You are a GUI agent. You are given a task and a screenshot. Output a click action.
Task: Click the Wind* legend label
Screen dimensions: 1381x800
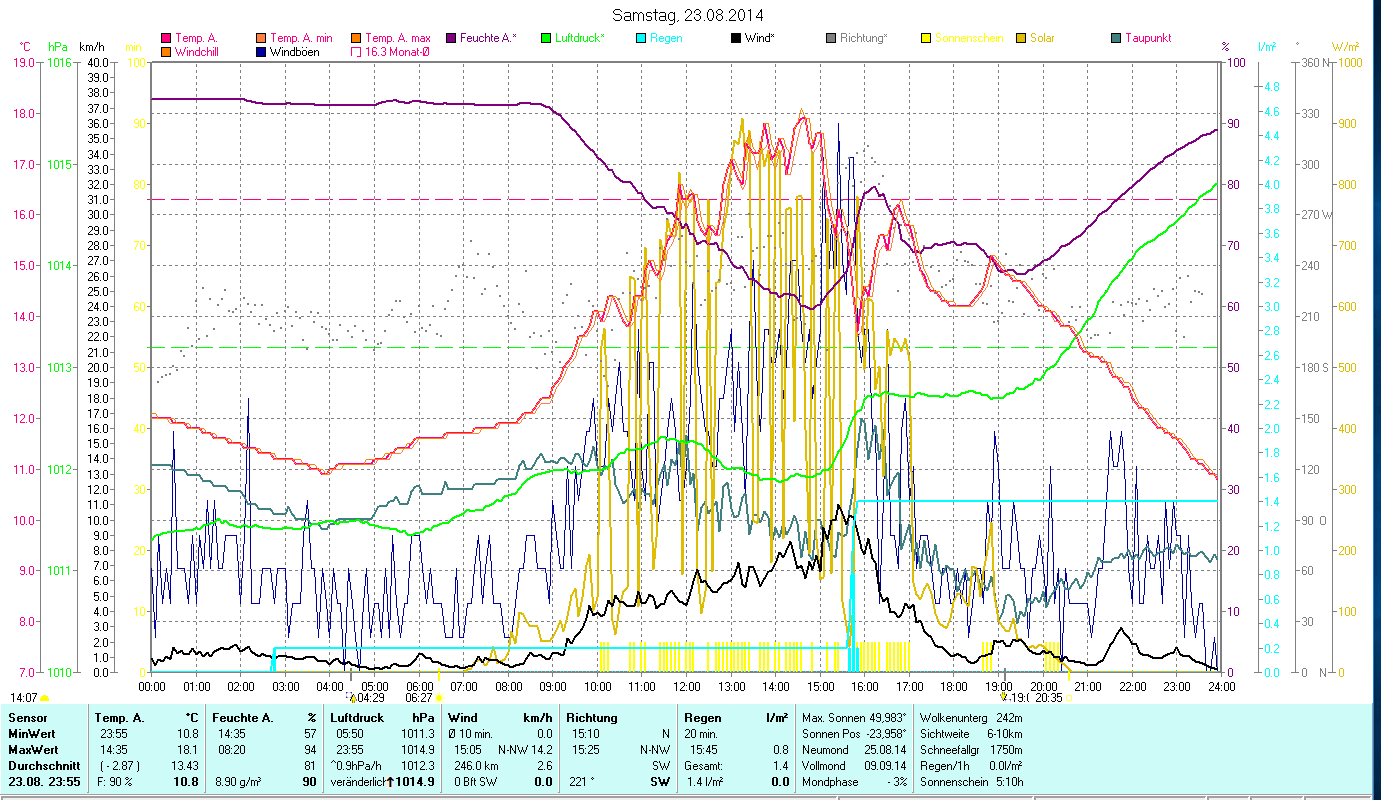pos(761,38)
